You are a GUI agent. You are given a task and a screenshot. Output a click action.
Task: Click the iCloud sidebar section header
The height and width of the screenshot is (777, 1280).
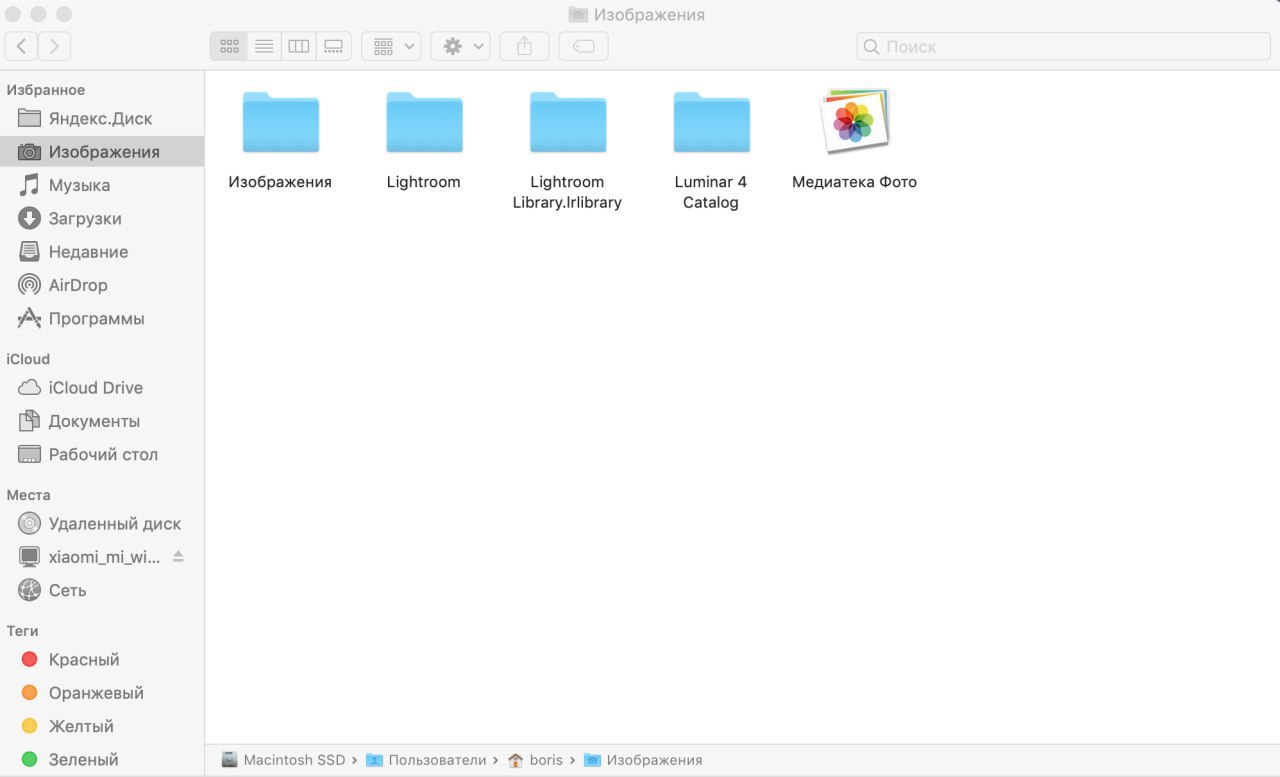(x=28, y=359)
